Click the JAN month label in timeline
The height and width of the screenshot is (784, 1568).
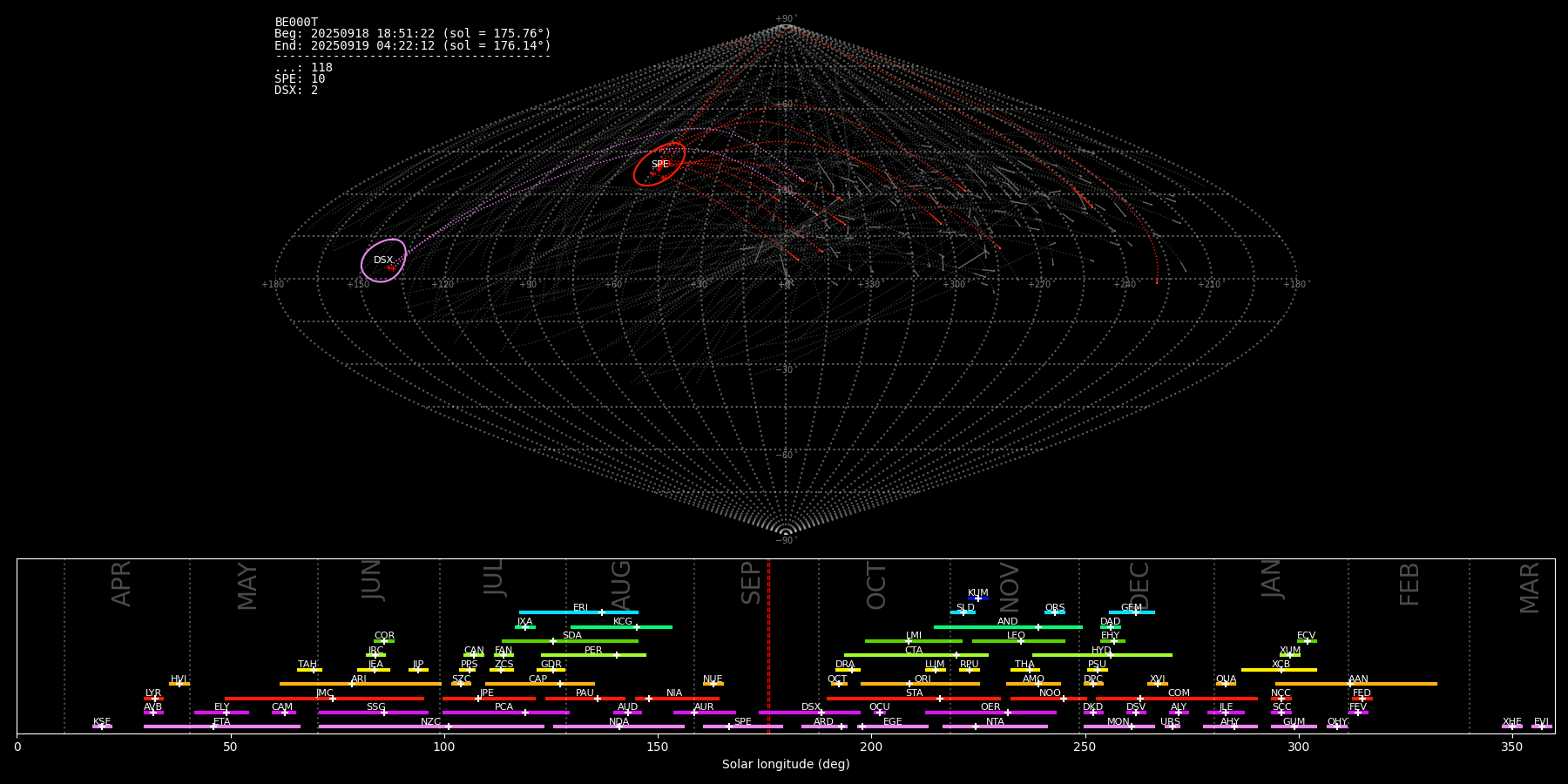pyautogui.click(x=1272, y=578)
